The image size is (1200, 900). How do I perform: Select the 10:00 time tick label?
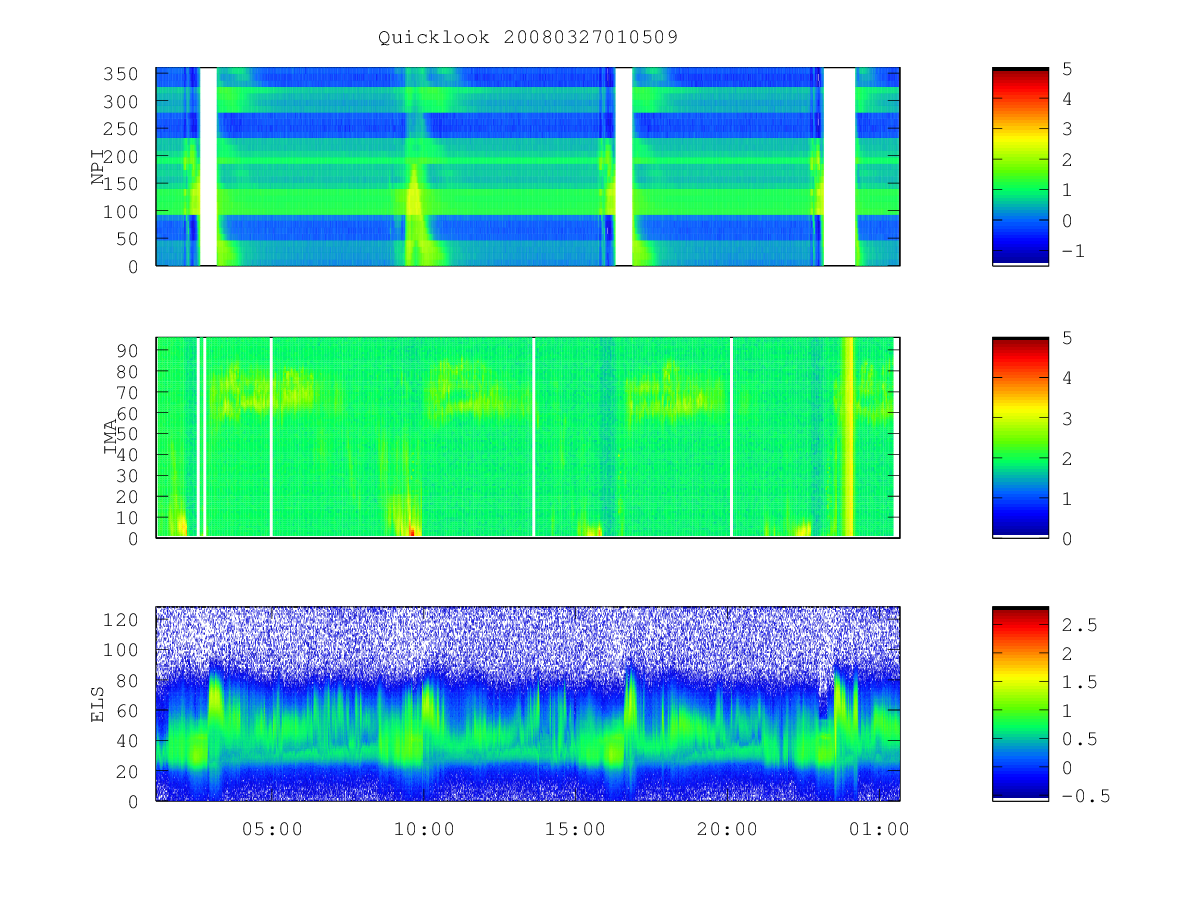click(425, 829)
